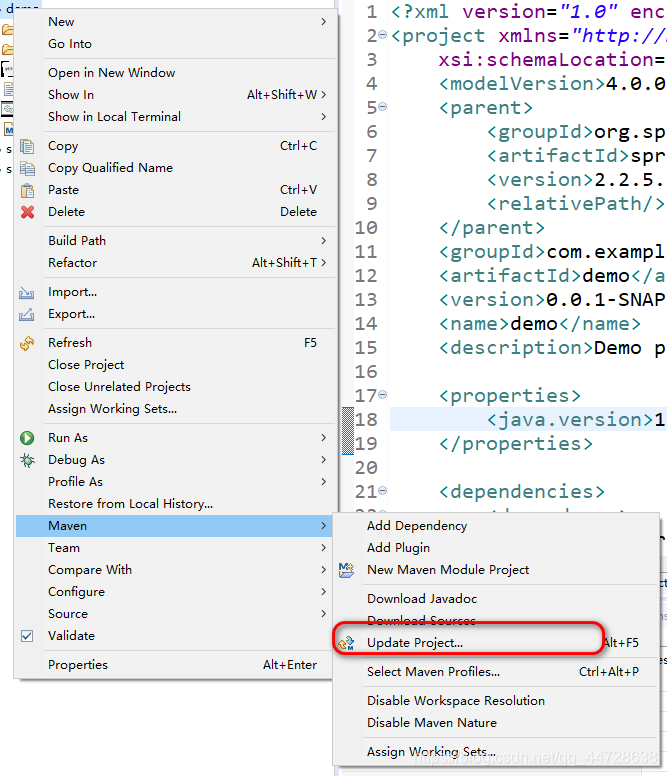This screenshot has width=667, height=776.
Task: Click the New Maven Module Project icon
Action: coord(346,570)
